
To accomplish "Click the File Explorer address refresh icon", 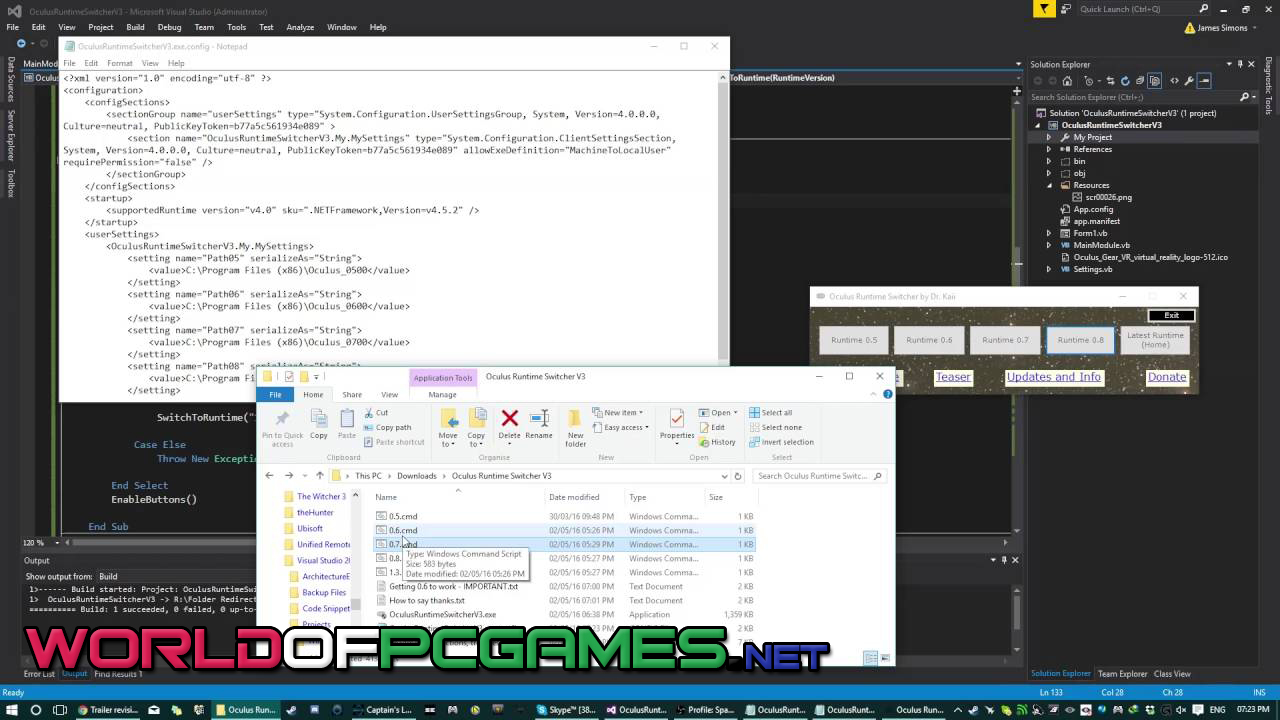I will coord(738,476).
